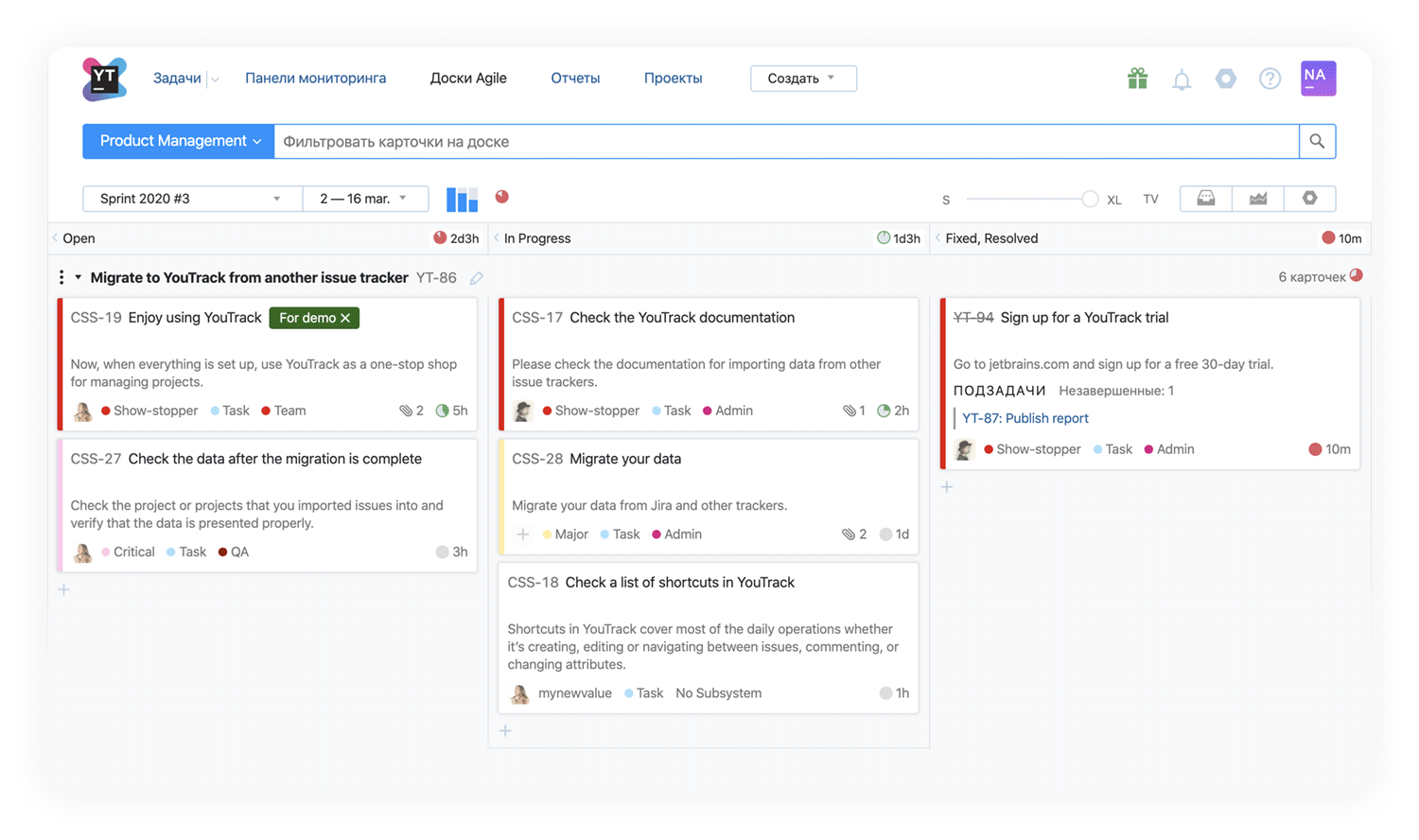Go to Доски Agile
The height and width of the screenshot is (840, 1419).
468,79
